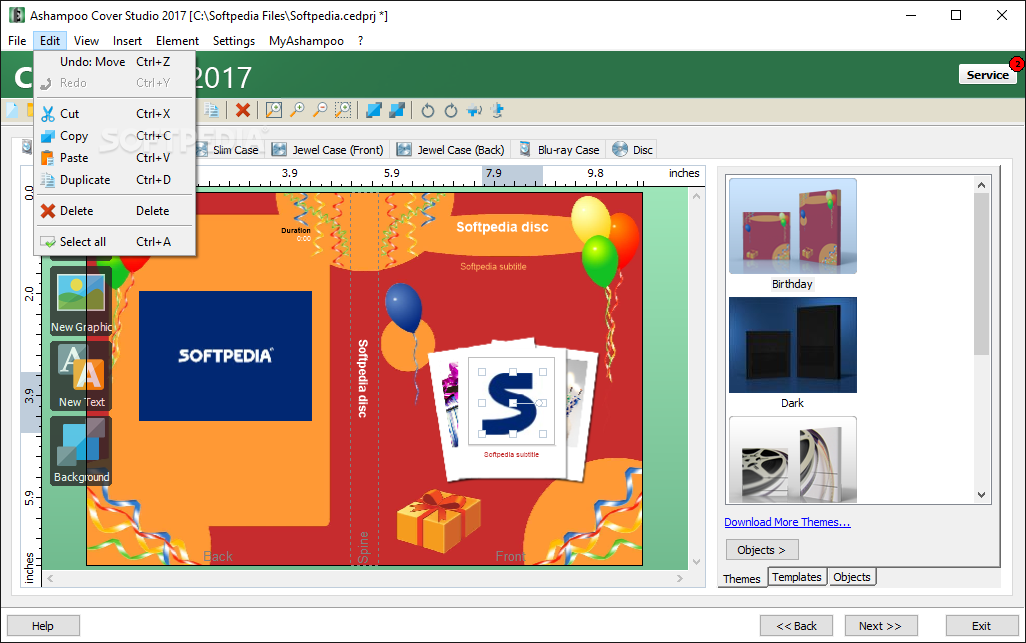1026x643 pixels.
Task: Click the 'Softpedia subtitle' text under title
Action: [x=493, y=267]
